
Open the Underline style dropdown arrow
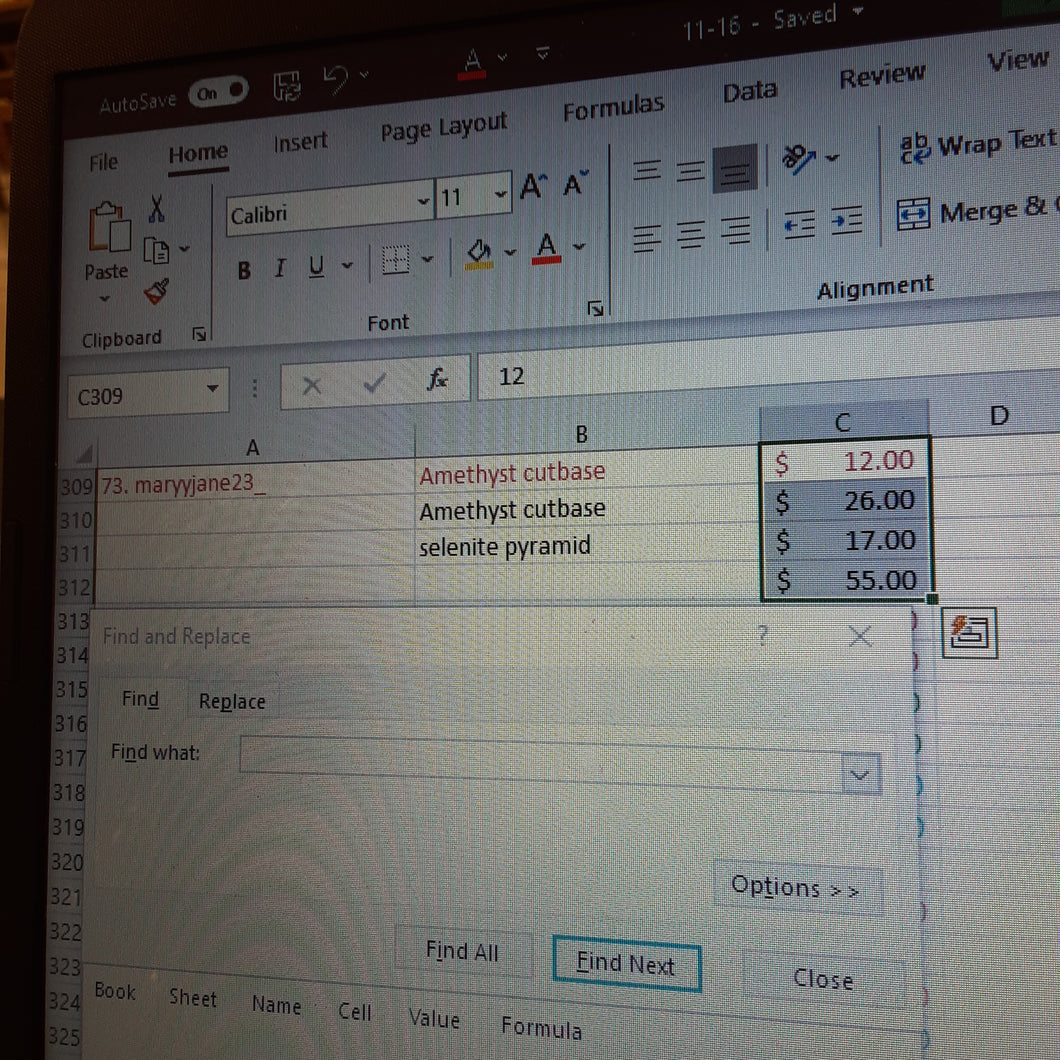(x=347, y=265)
